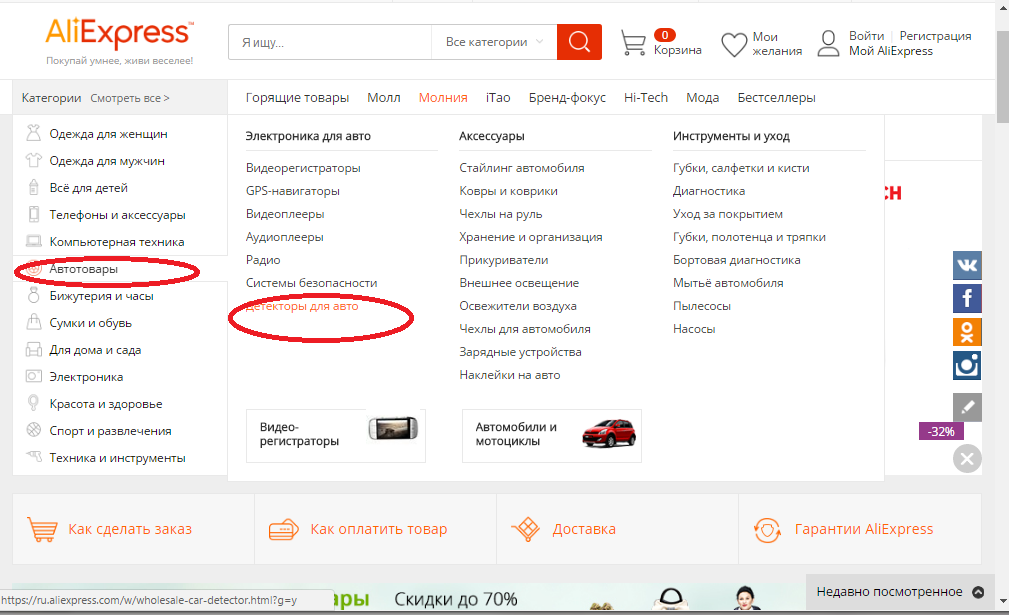Viewport: 1009px width, 615px height.
Task: Open Ковры и коврики link
Action: coord(508,191)
